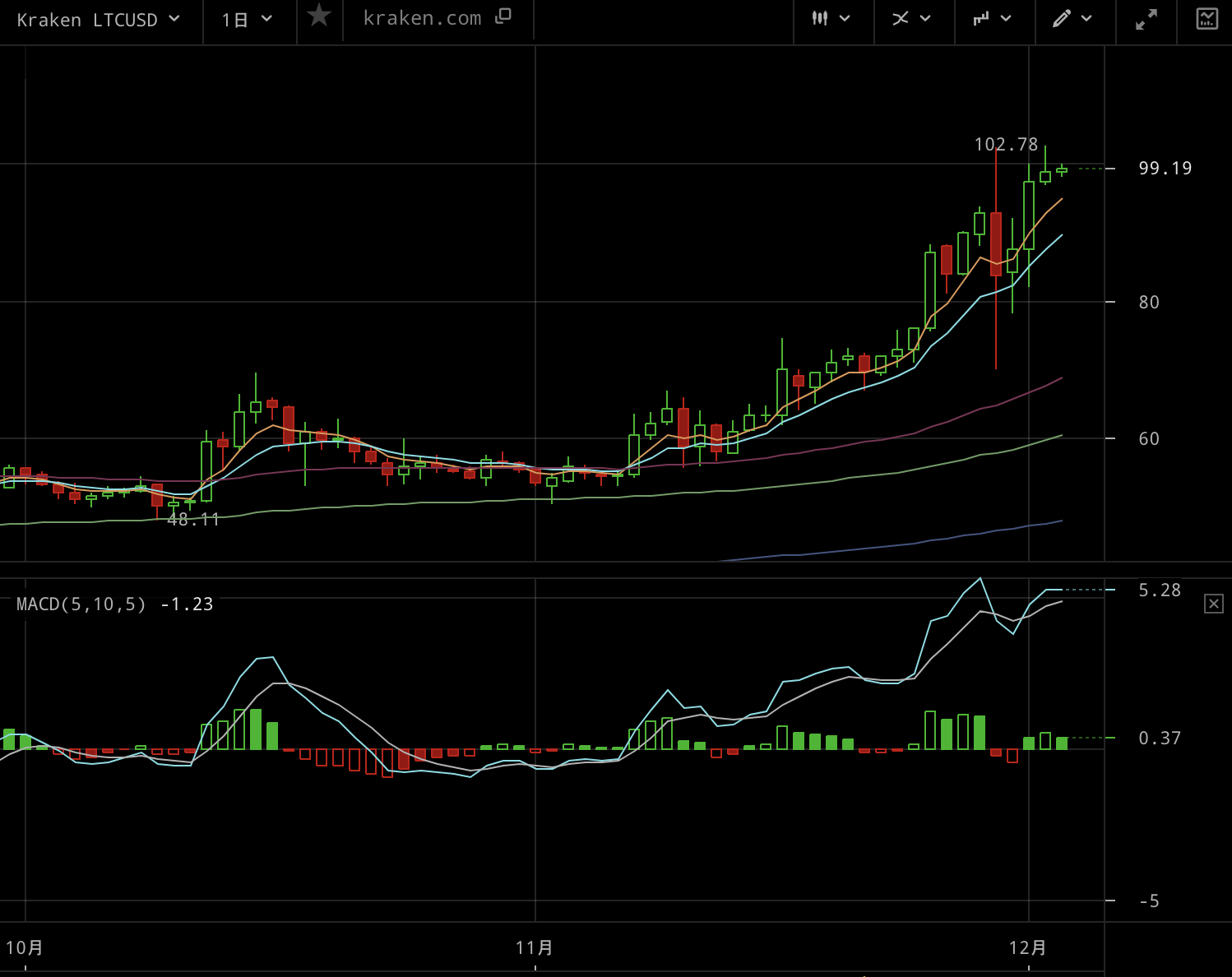Select the 12月 time axis marker
The height and width of the screenshot is (977, 1232).
(1028, 948)
